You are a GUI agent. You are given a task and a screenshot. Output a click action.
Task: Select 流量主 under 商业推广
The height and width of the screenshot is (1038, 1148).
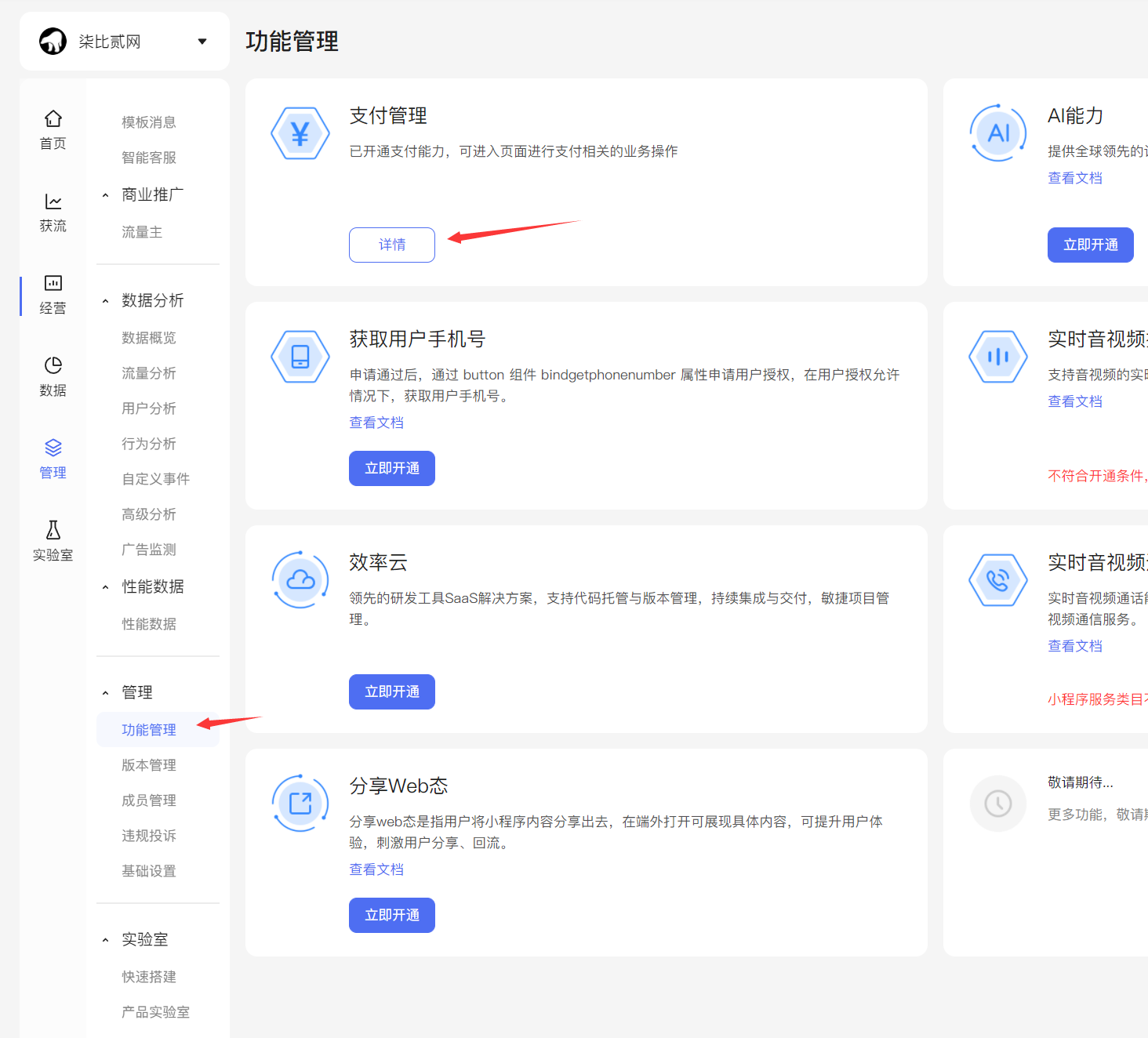[142, 231]
